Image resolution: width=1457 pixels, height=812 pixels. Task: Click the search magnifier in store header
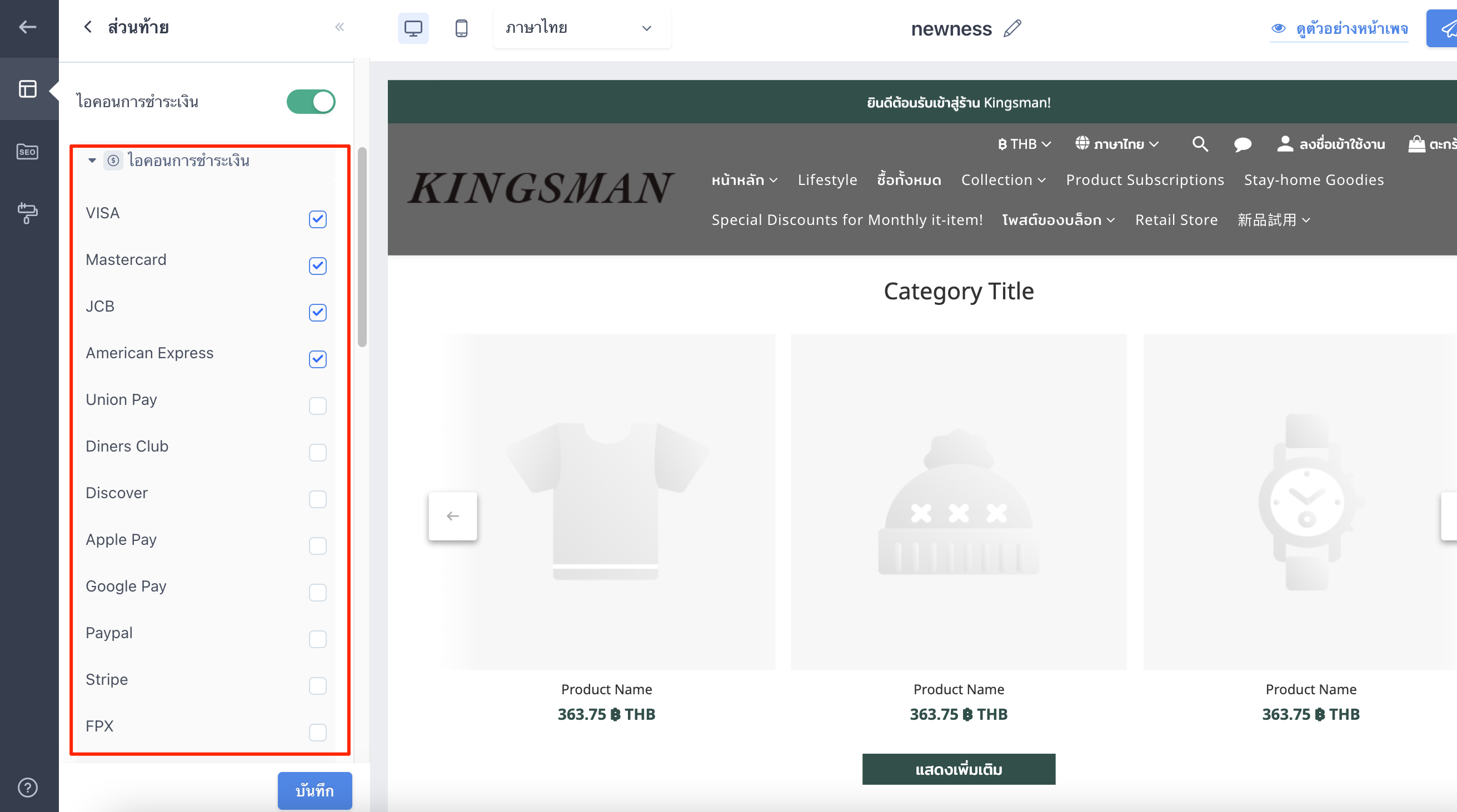[x=1200, y=144]
